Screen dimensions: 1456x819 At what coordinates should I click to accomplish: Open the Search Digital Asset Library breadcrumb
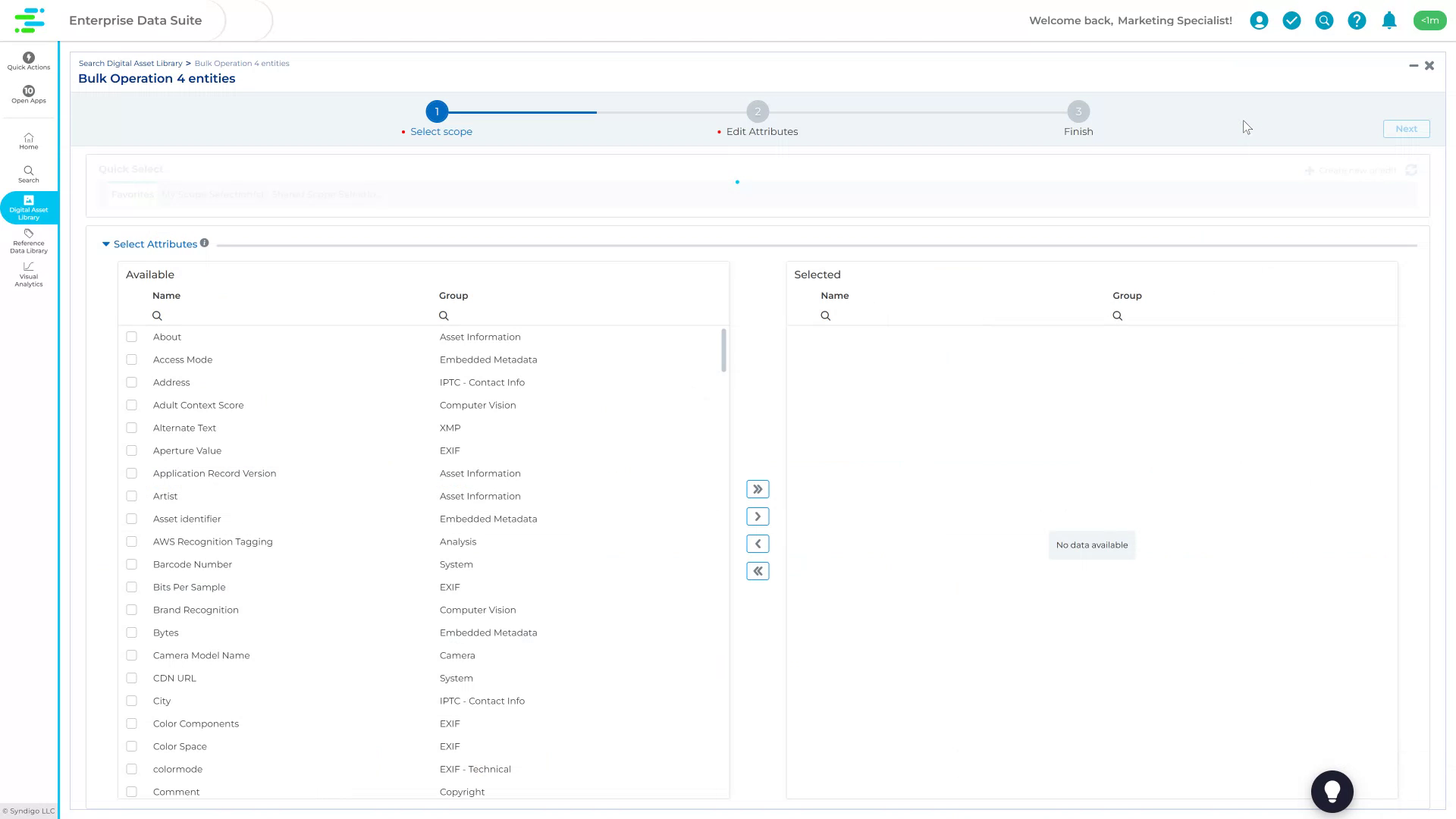click(x=130, y=63)
